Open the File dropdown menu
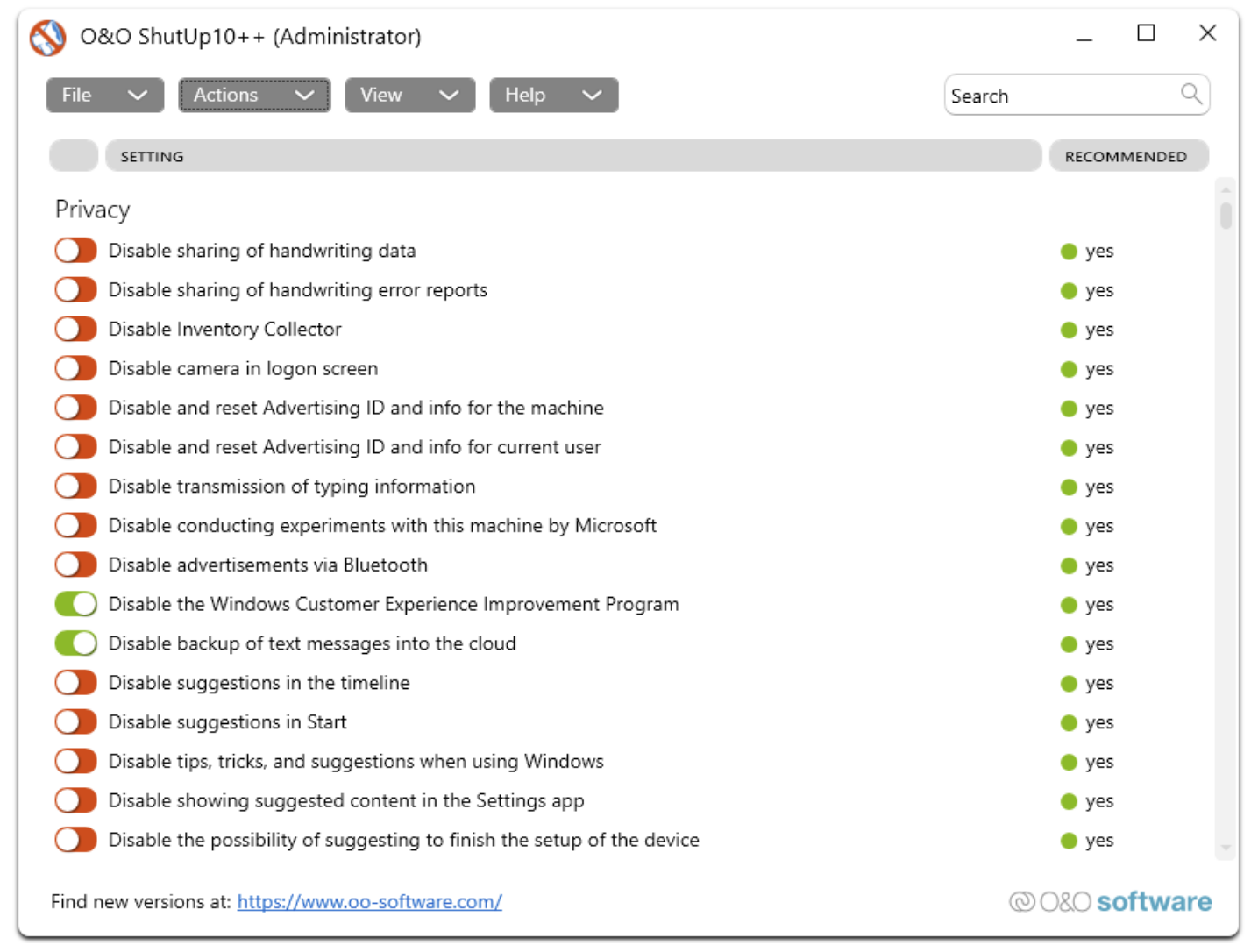Image resolution: width=1258 pixels, height=952 pixels. 105,95
